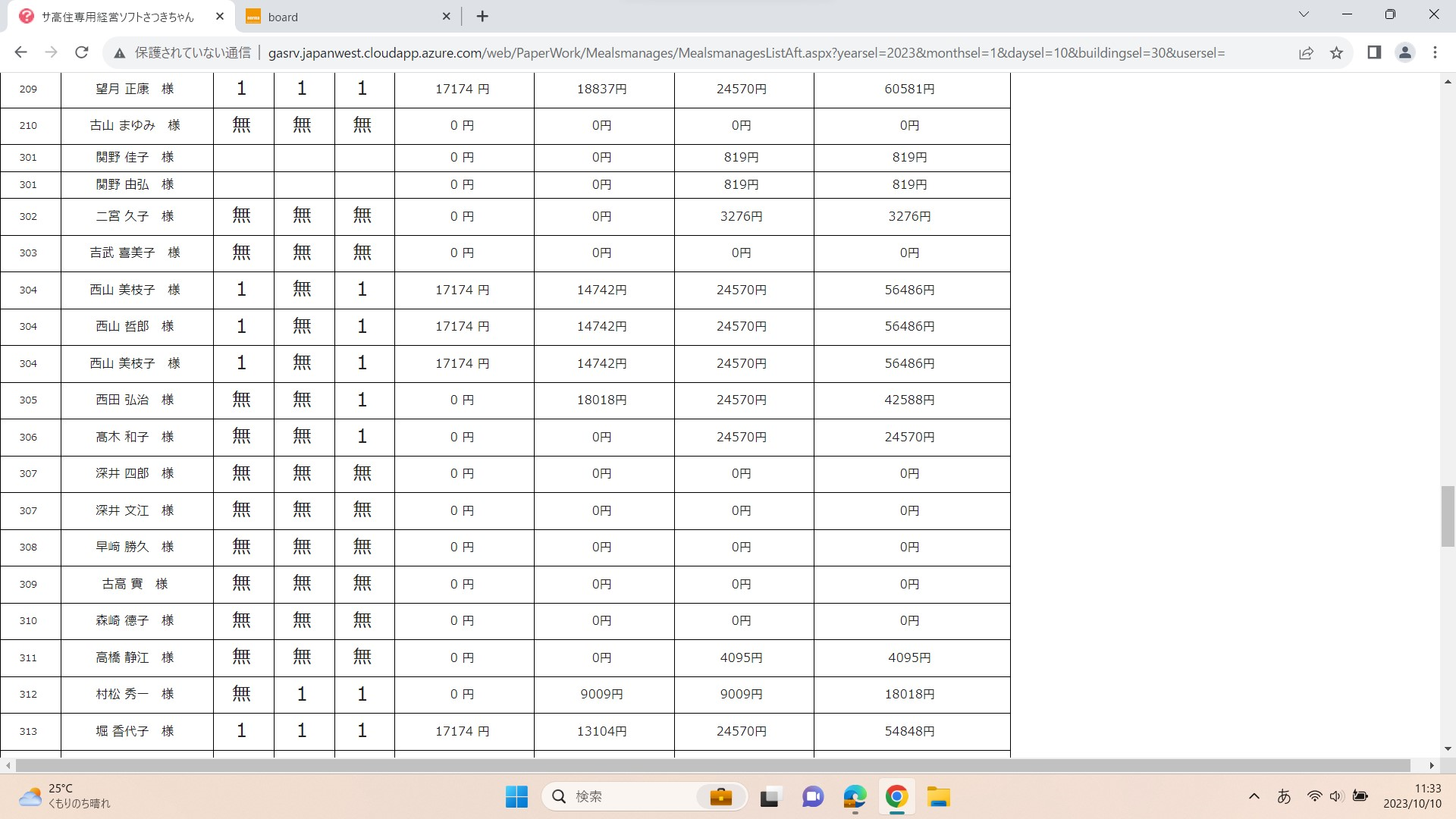Close the board tab
This screenshot has width=1456, height=819.
click(446, 17)
